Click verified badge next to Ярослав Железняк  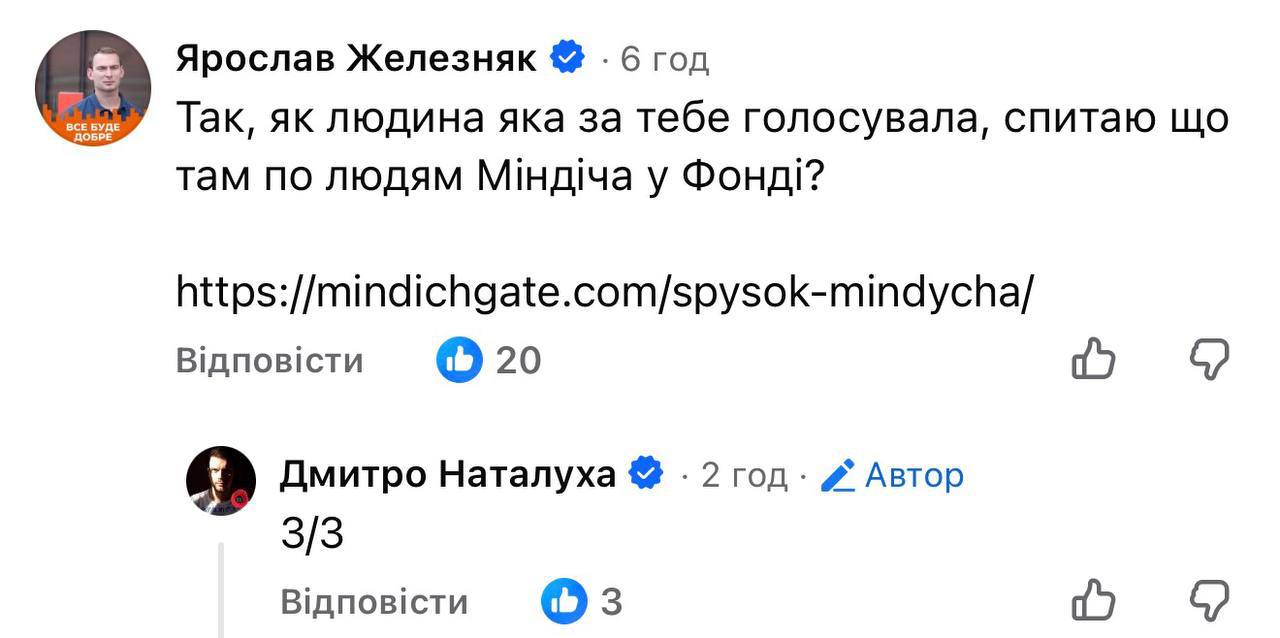point(569,59)
